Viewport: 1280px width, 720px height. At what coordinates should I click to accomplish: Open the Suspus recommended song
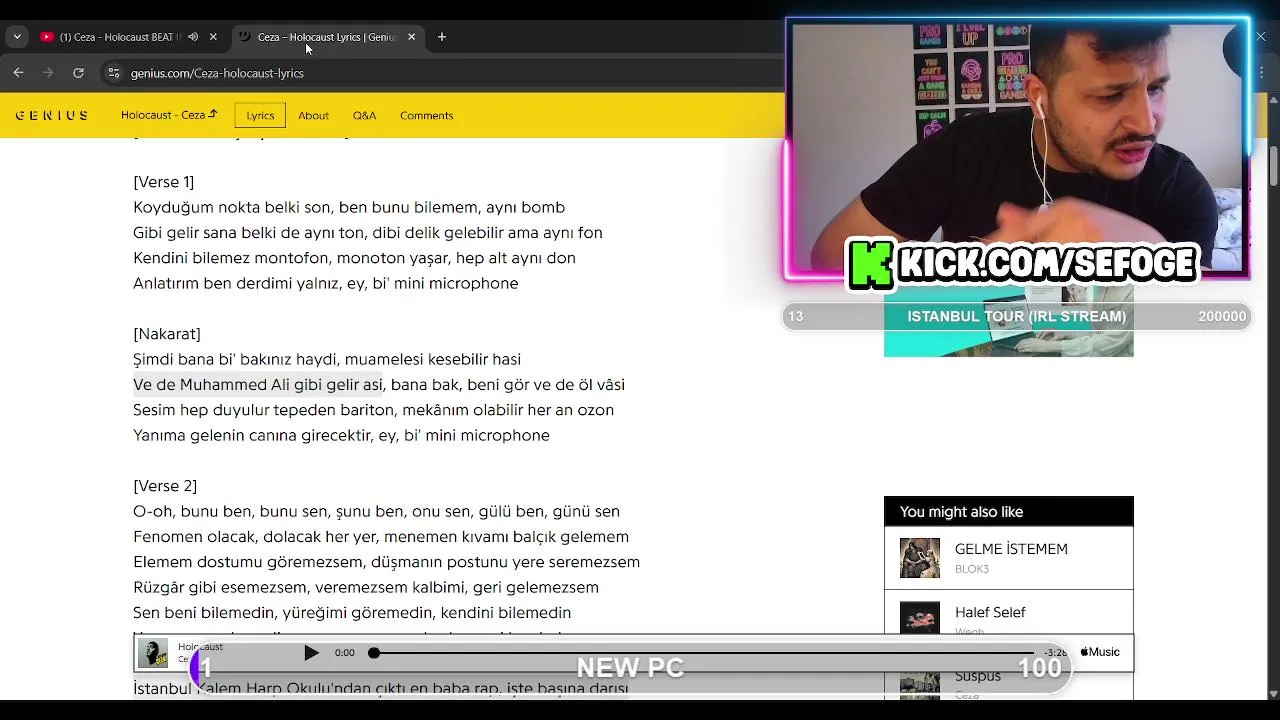tap(977, 676)
